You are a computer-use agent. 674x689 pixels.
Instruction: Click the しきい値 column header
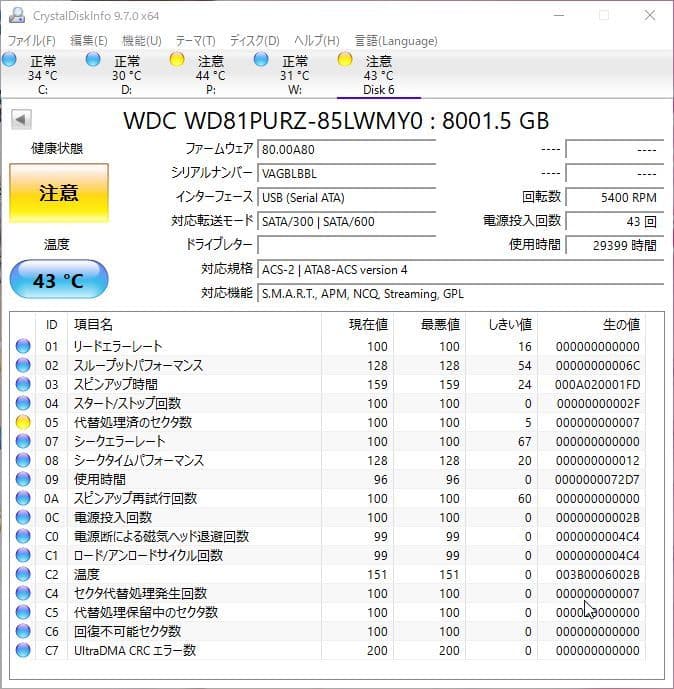tap(501, 324)
